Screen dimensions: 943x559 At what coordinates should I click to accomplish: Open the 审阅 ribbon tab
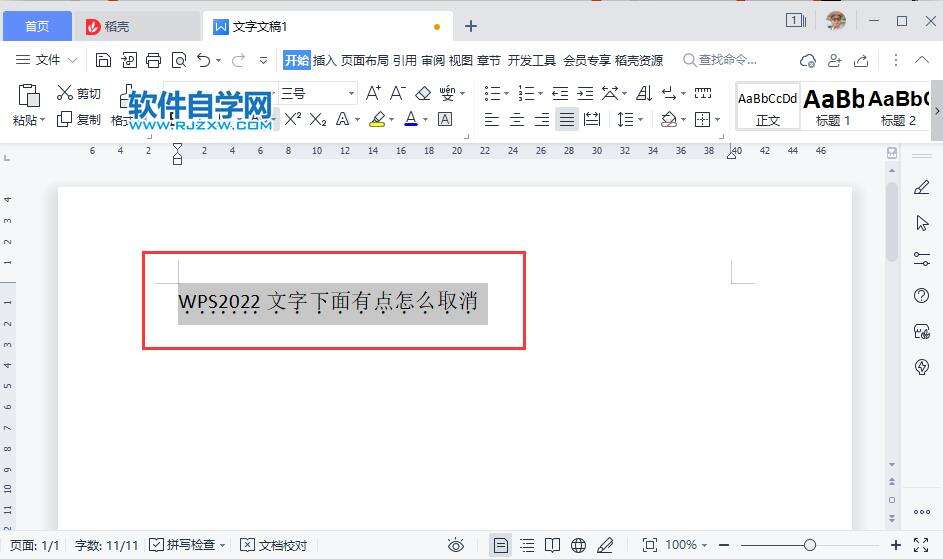point(432,60)
